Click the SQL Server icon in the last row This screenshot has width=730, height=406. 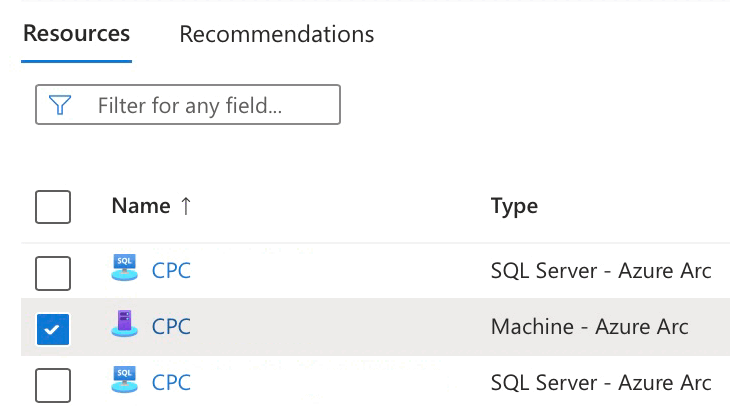[x=124, y=381]
